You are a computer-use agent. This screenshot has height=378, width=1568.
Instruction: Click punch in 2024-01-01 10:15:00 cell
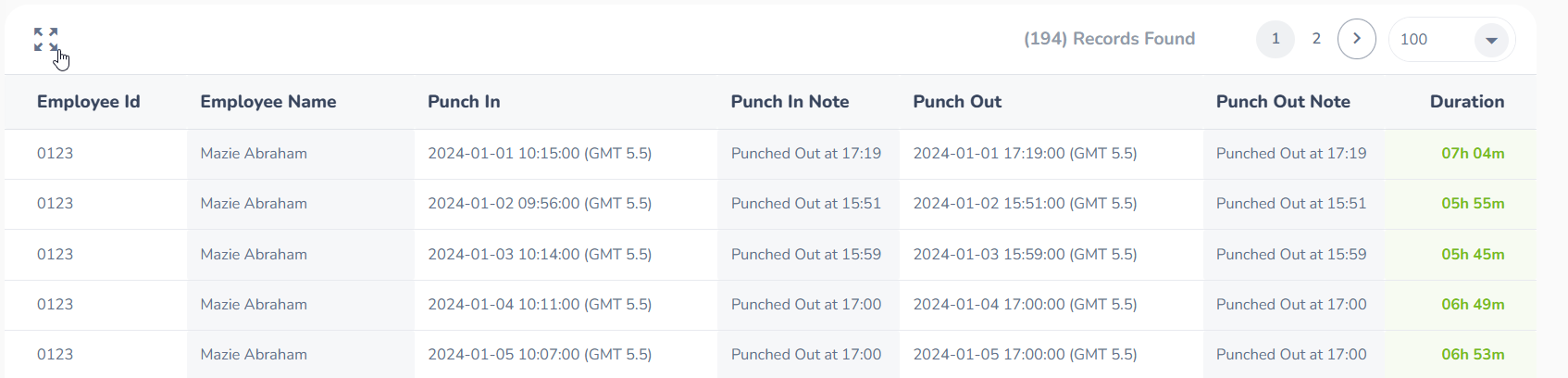click(540, 154)
